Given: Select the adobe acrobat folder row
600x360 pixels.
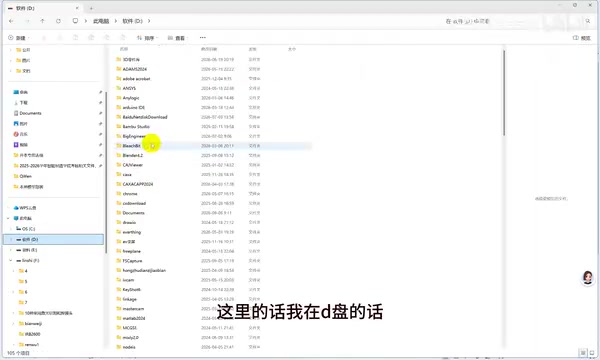Looking at the screenshot, I should click(213, 78).
